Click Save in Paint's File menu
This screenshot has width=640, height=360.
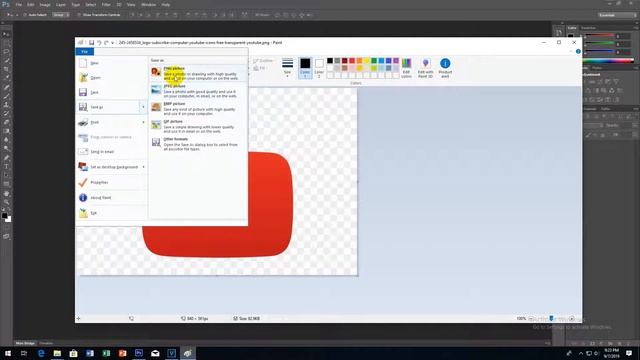click(110, 92)
